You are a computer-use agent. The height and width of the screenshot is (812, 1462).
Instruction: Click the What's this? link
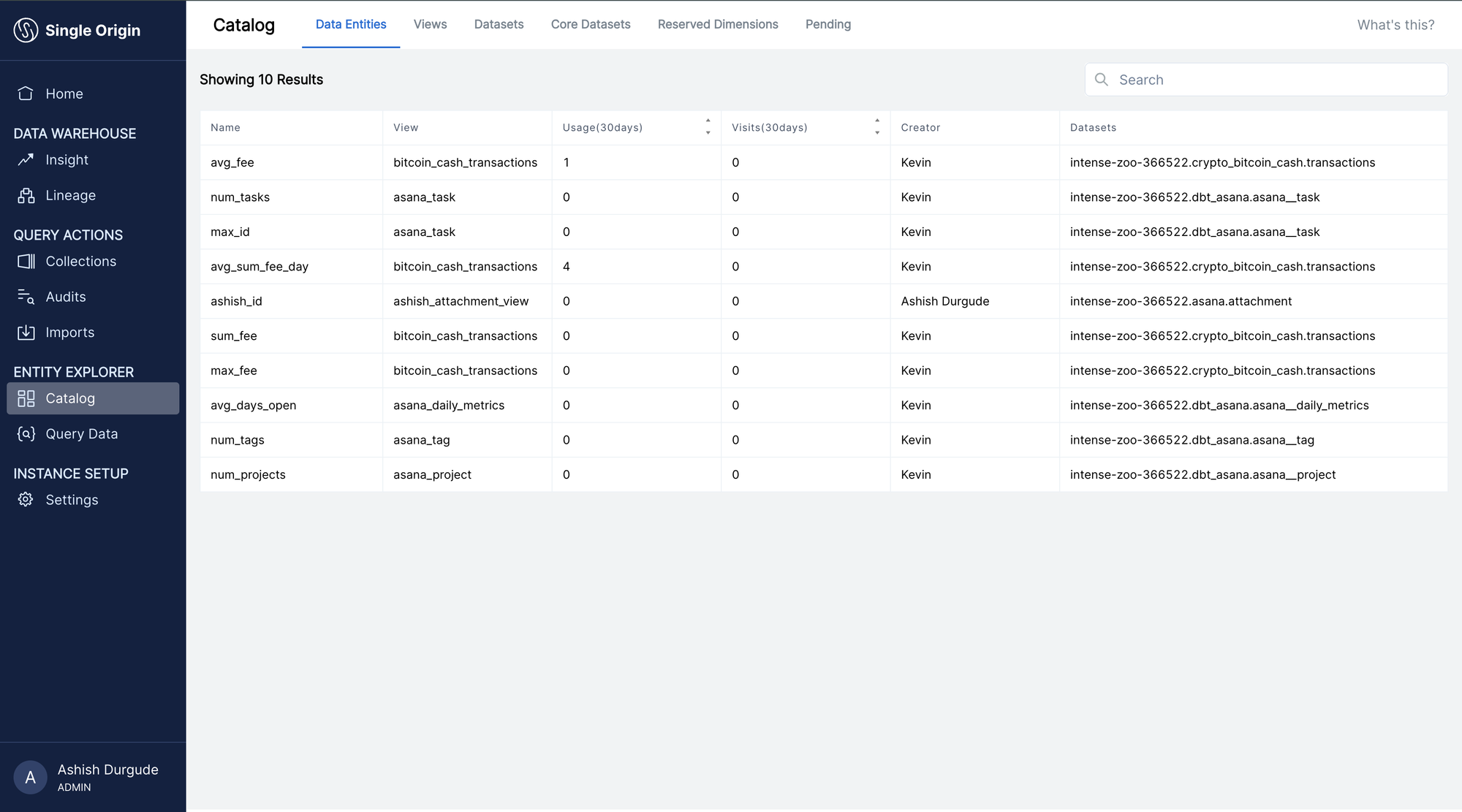[1395, 25]
